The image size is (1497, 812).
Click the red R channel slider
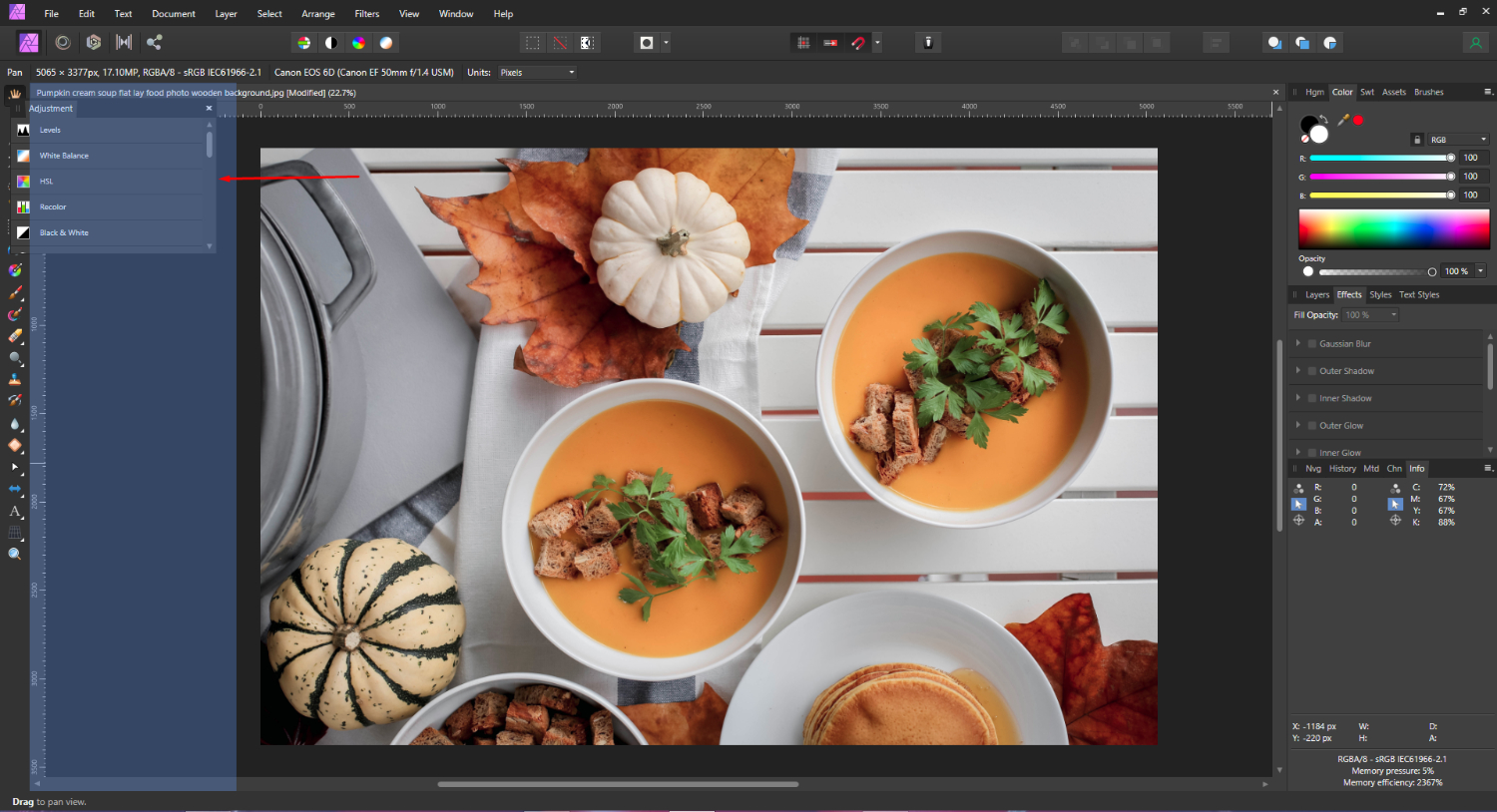pyautogui.click(x=1382, y=158)
